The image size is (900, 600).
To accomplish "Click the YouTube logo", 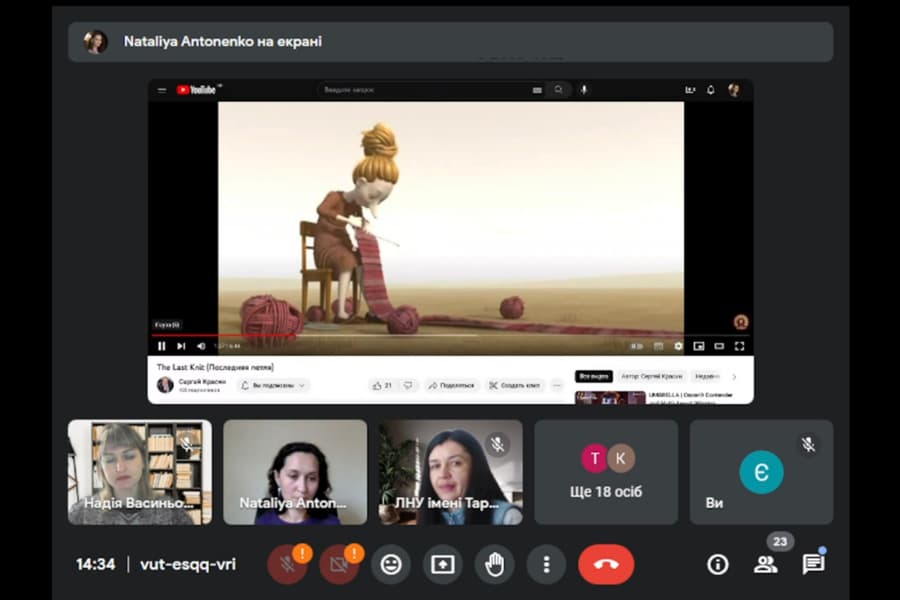I will 197,90.
